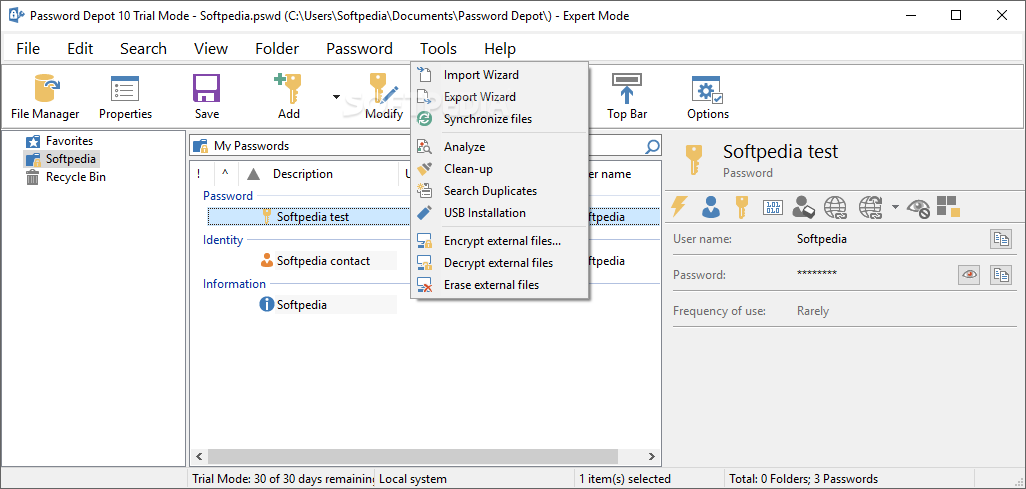Choose Export Wizard from Tools menu

click(x=500, y=97)
